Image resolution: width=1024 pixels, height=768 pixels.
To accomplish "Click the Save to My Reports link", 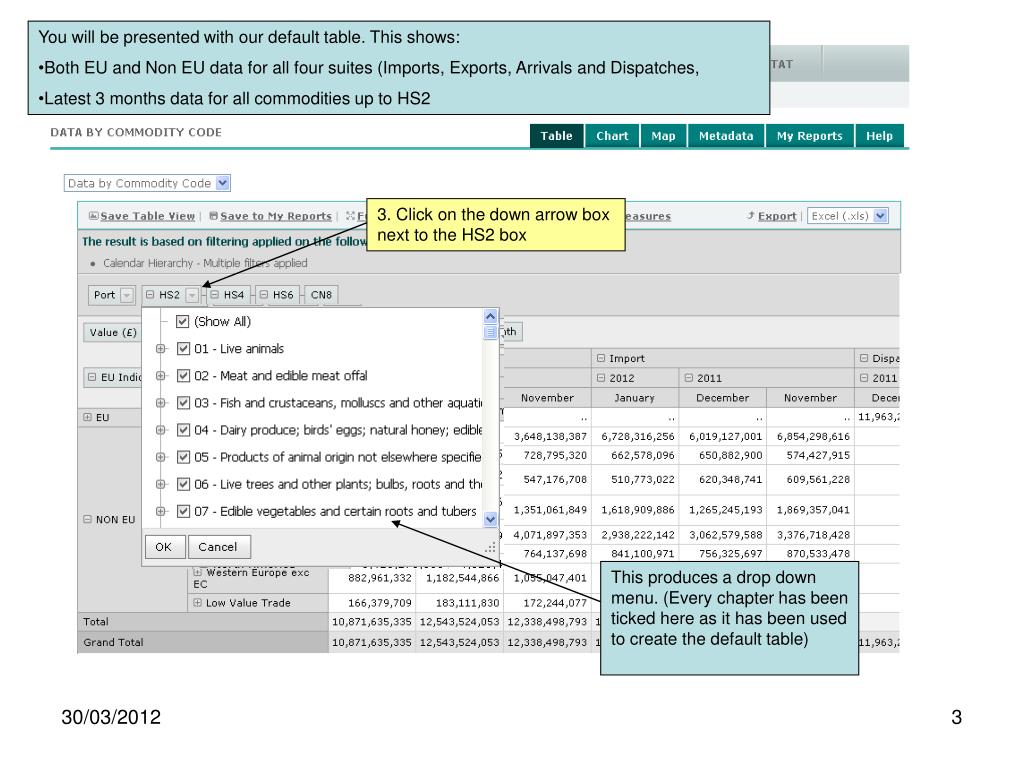I will coord(276,216).
